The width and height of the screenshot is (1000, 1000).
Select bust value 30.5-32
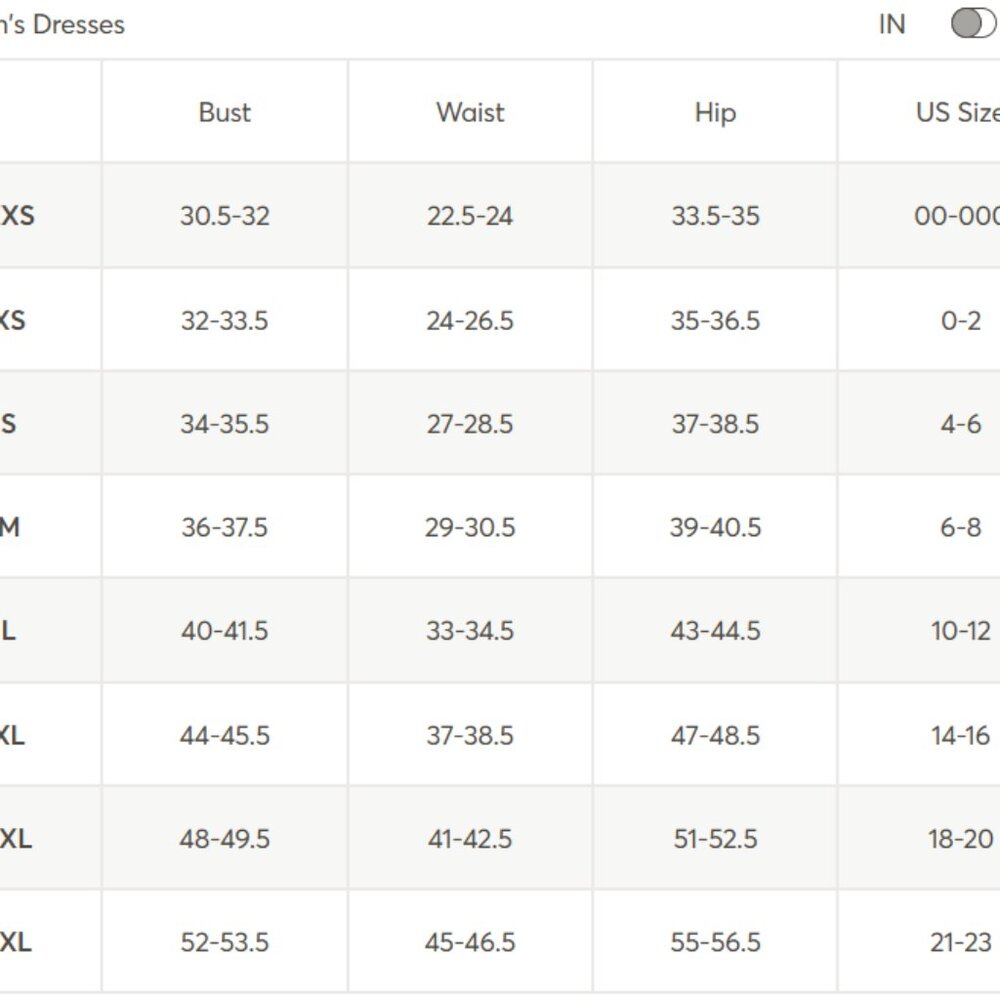[x=224, y=216]
